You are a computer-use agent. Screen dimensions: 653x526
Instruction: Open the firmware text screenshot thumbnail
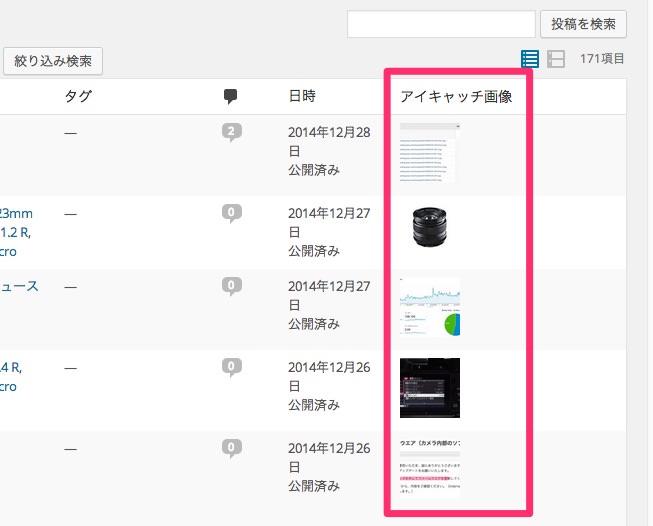430,469
